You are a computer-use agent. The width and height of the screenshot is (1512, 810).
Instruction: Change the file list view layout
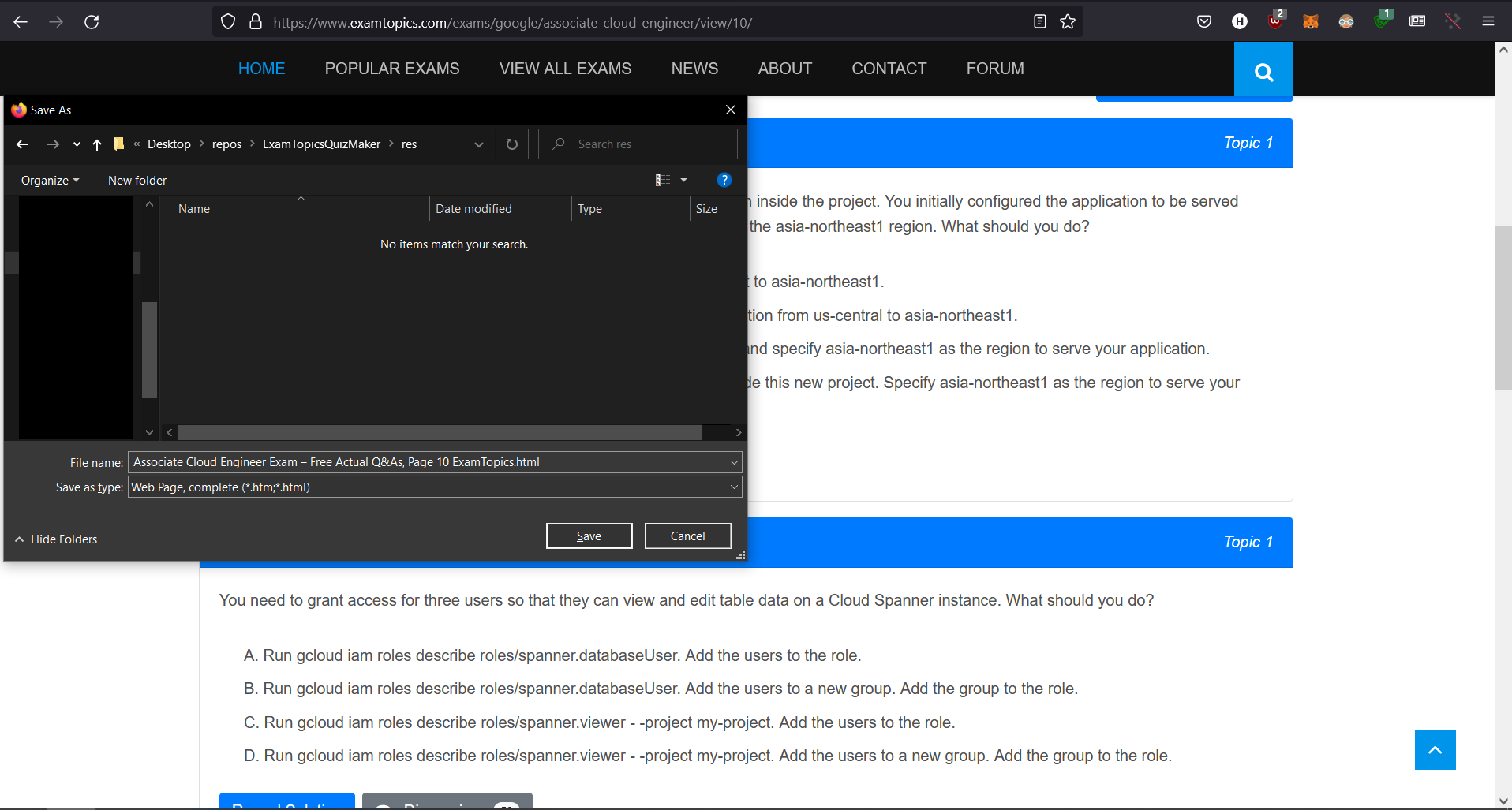tap(663, 180)
